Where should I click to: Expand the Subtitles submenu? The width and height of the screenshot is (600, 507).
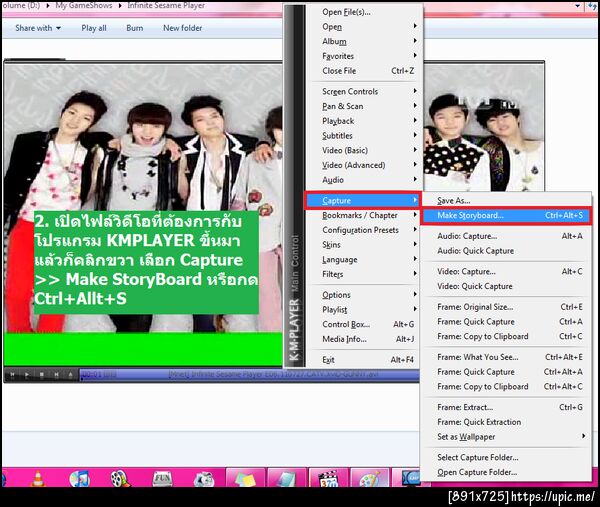[x=364, y=136]
